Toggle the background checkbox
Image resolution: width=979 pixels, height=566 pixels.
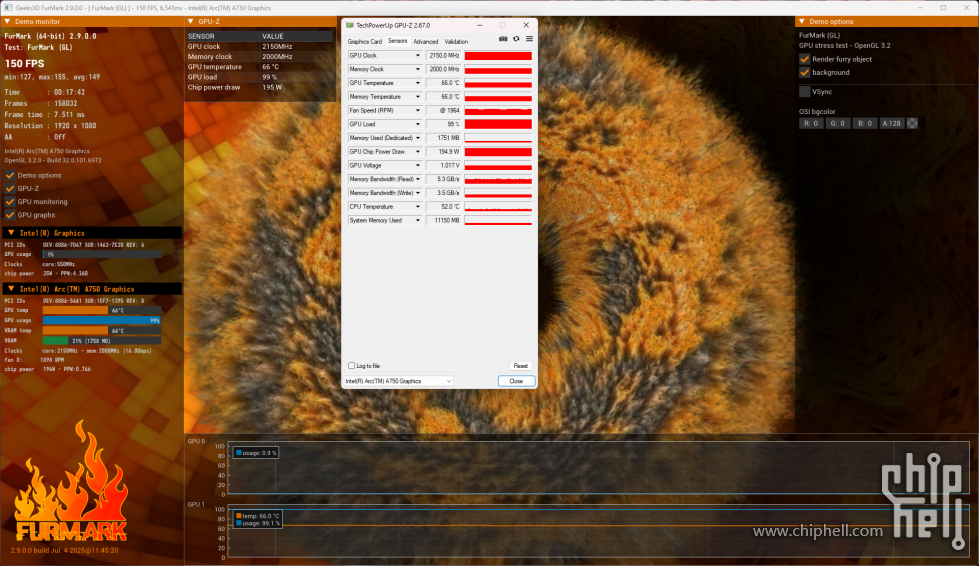[805, 72]
